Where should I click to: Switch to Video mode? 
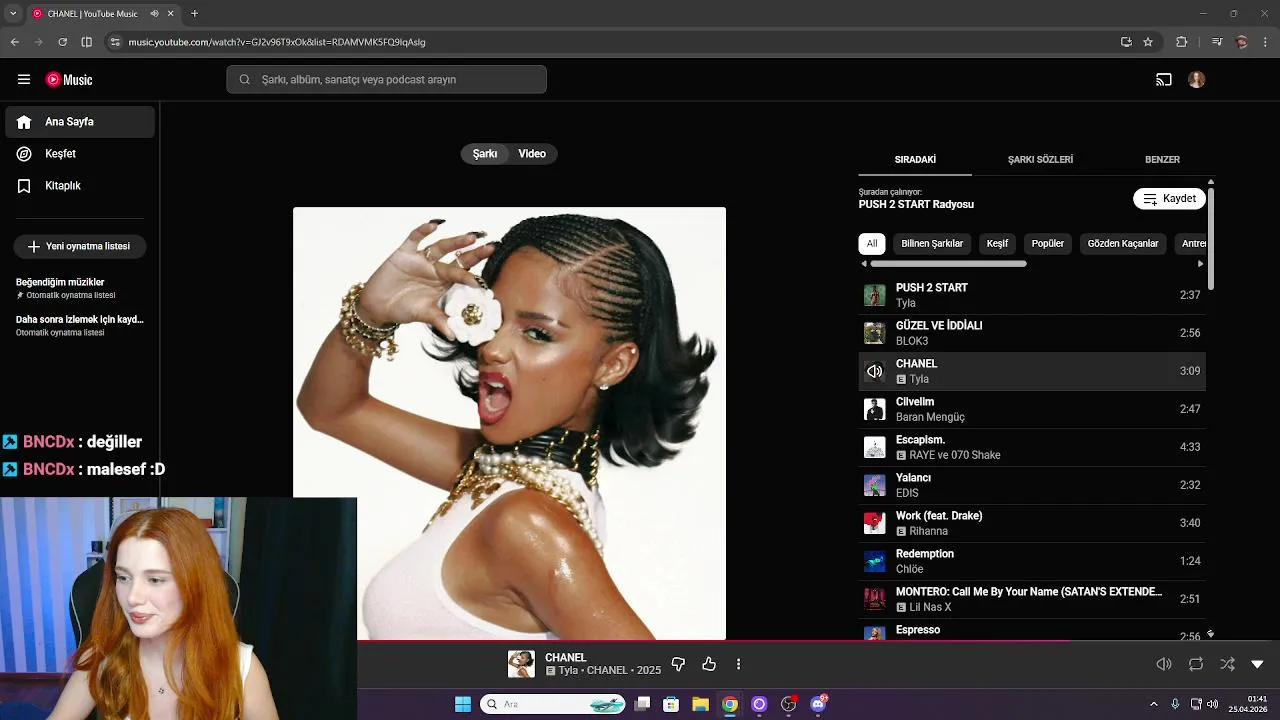click(532, 154)
